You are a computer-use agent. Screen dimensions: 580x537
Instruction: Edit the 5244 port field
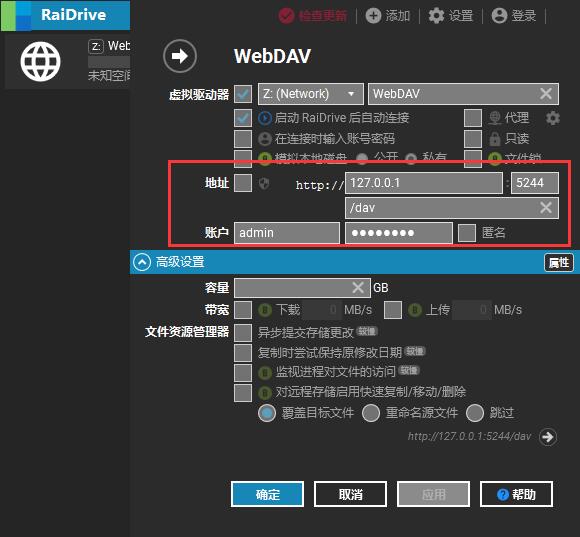535,183
